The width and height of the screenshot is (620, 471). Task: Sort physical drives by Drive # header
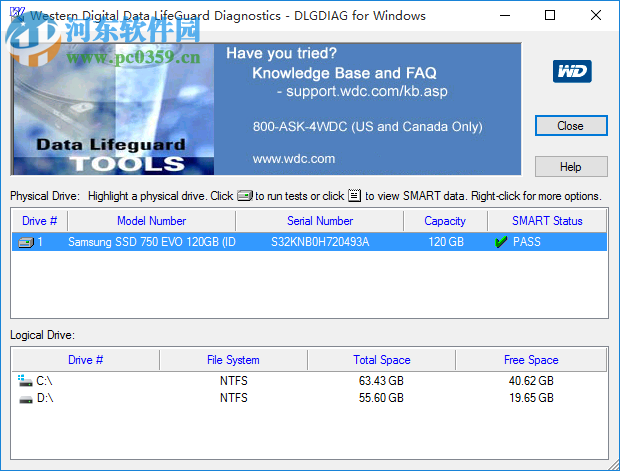tap(40, 221)
